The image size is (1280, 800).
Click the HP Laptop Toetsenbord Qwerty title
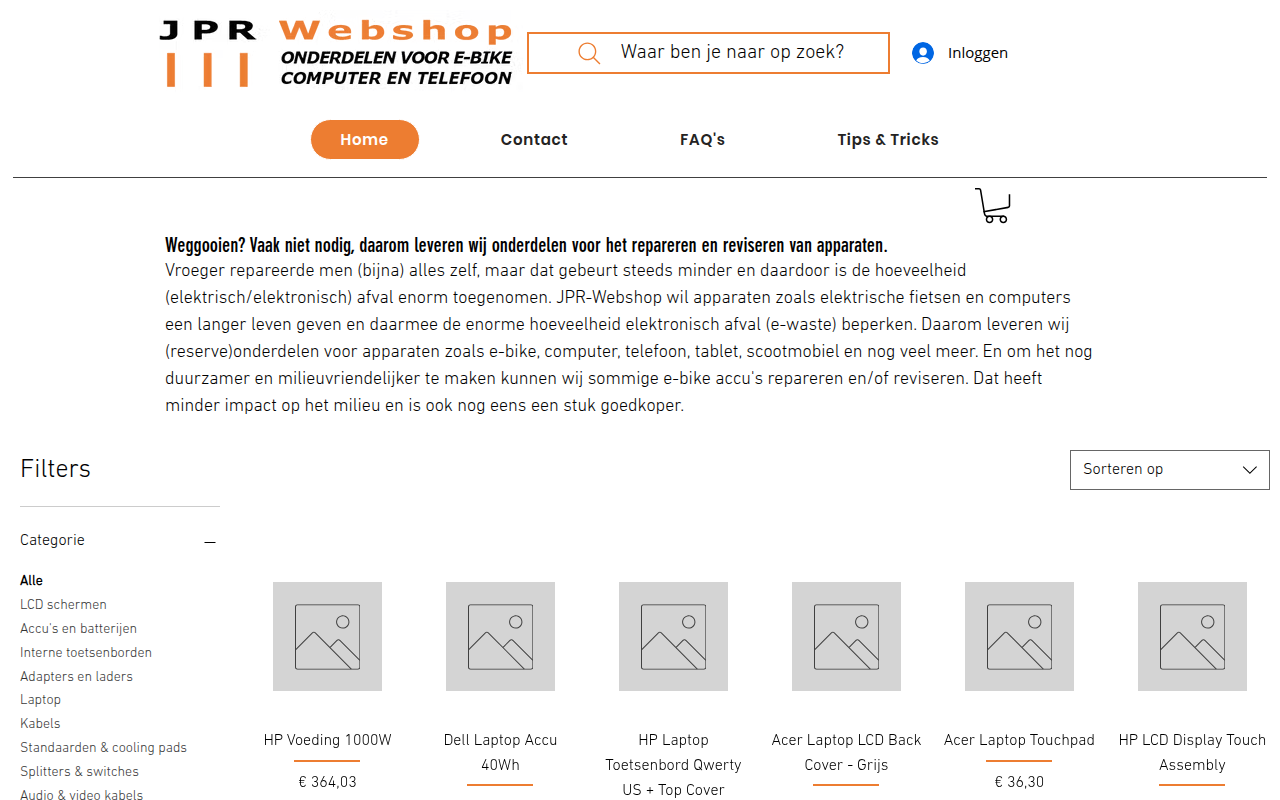pyautogui.click(x=673, y=765)
